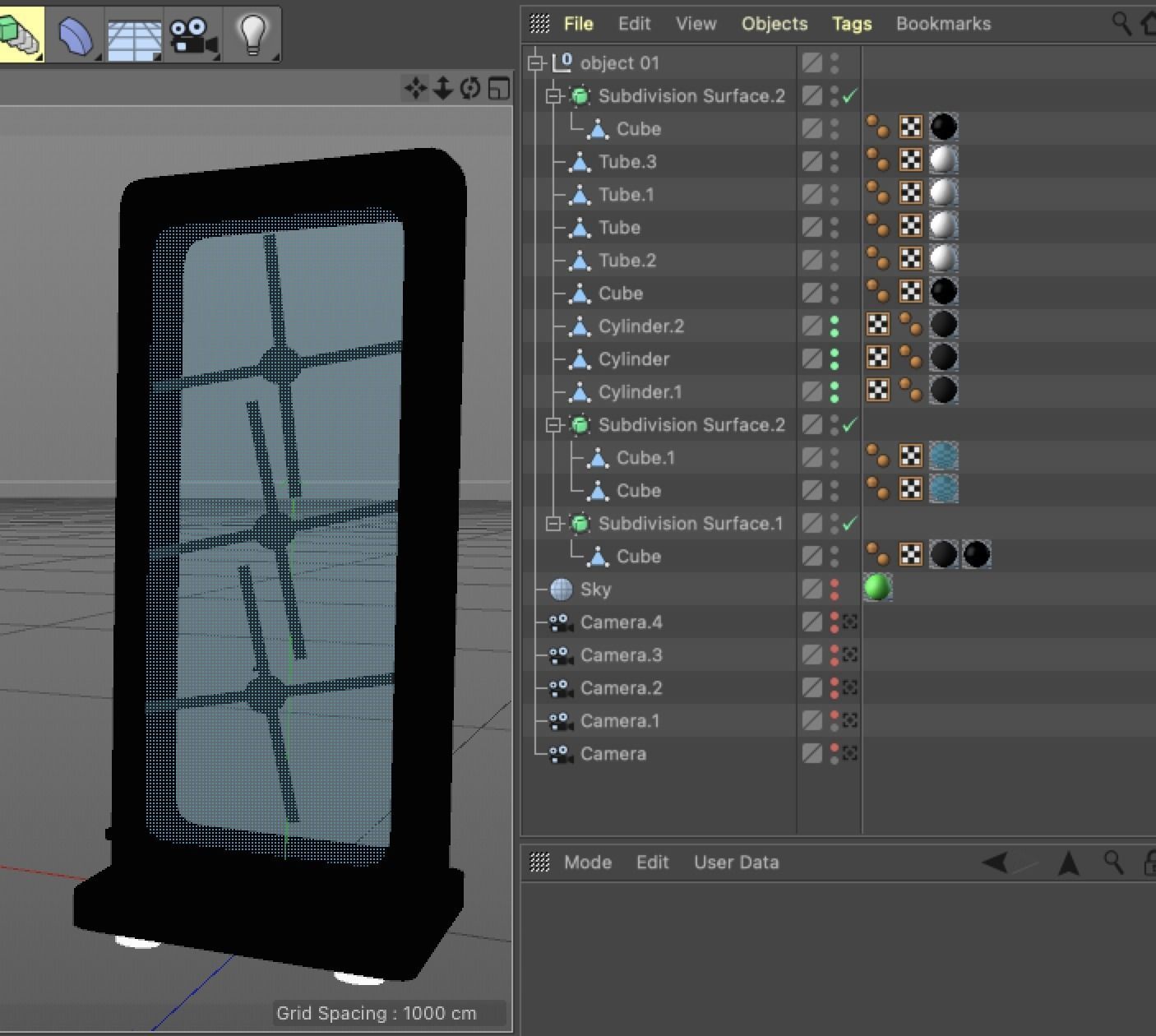Open the Bookmarks menu
1156x1036 pixels.
[x=943, y=24]
